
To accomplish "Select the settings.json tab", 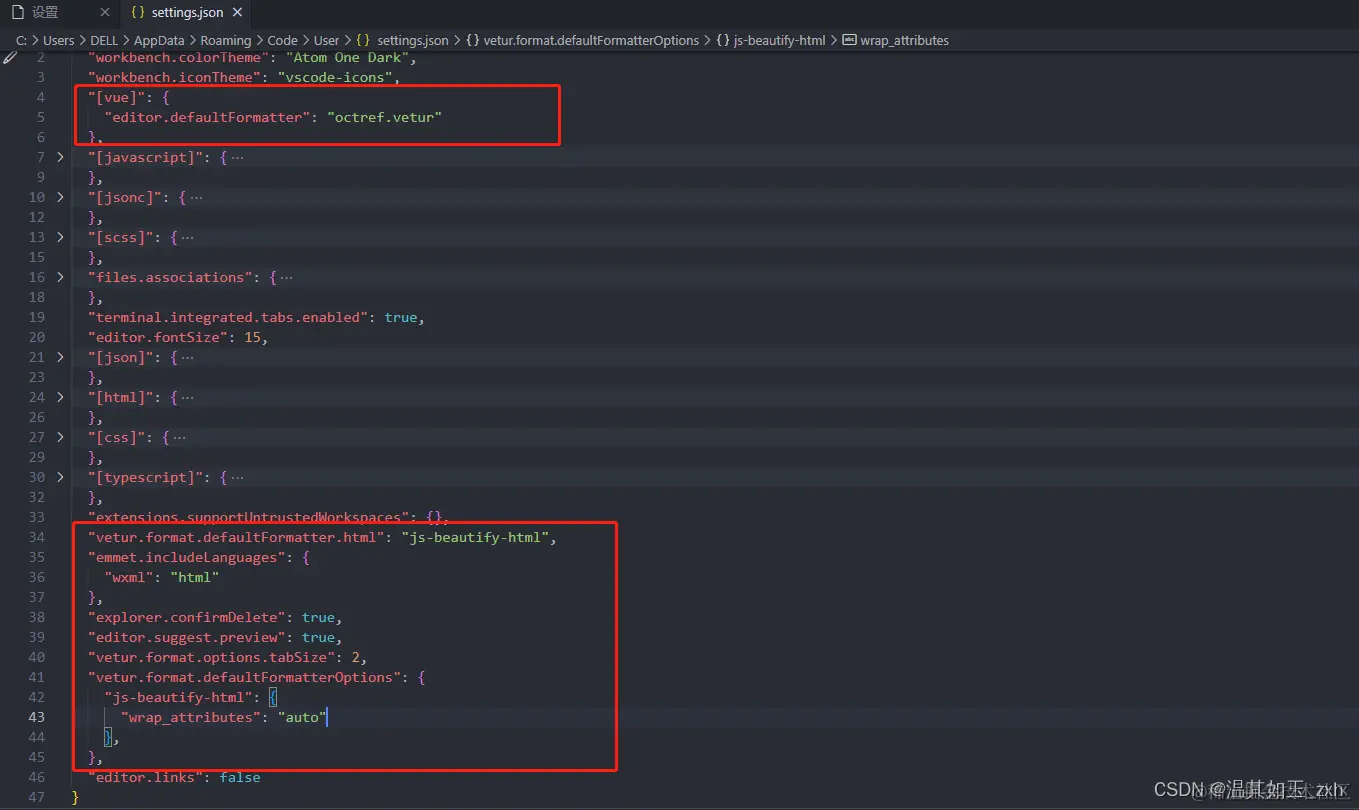I will pos(187,12).
